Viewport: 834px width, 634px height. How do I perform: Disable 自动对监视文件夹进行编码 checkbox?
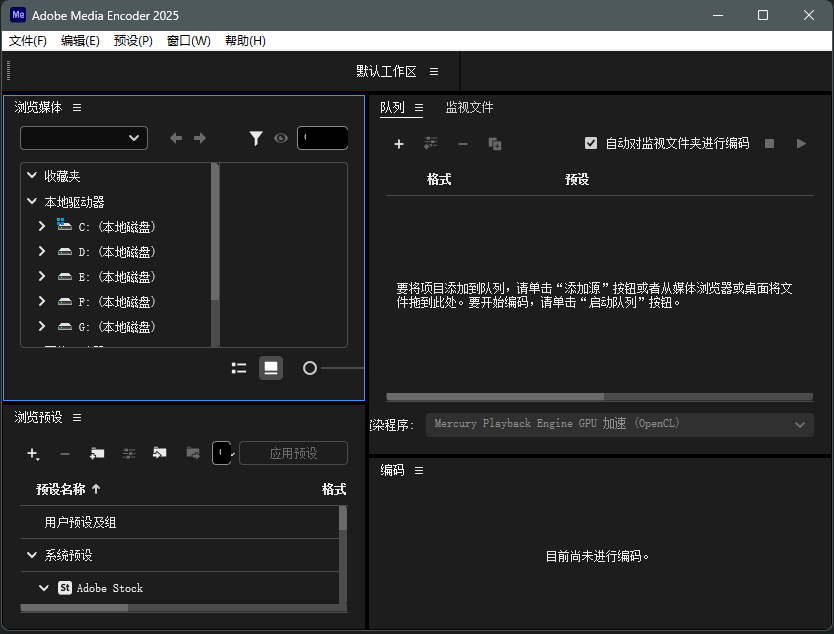[x=591, y=142]
